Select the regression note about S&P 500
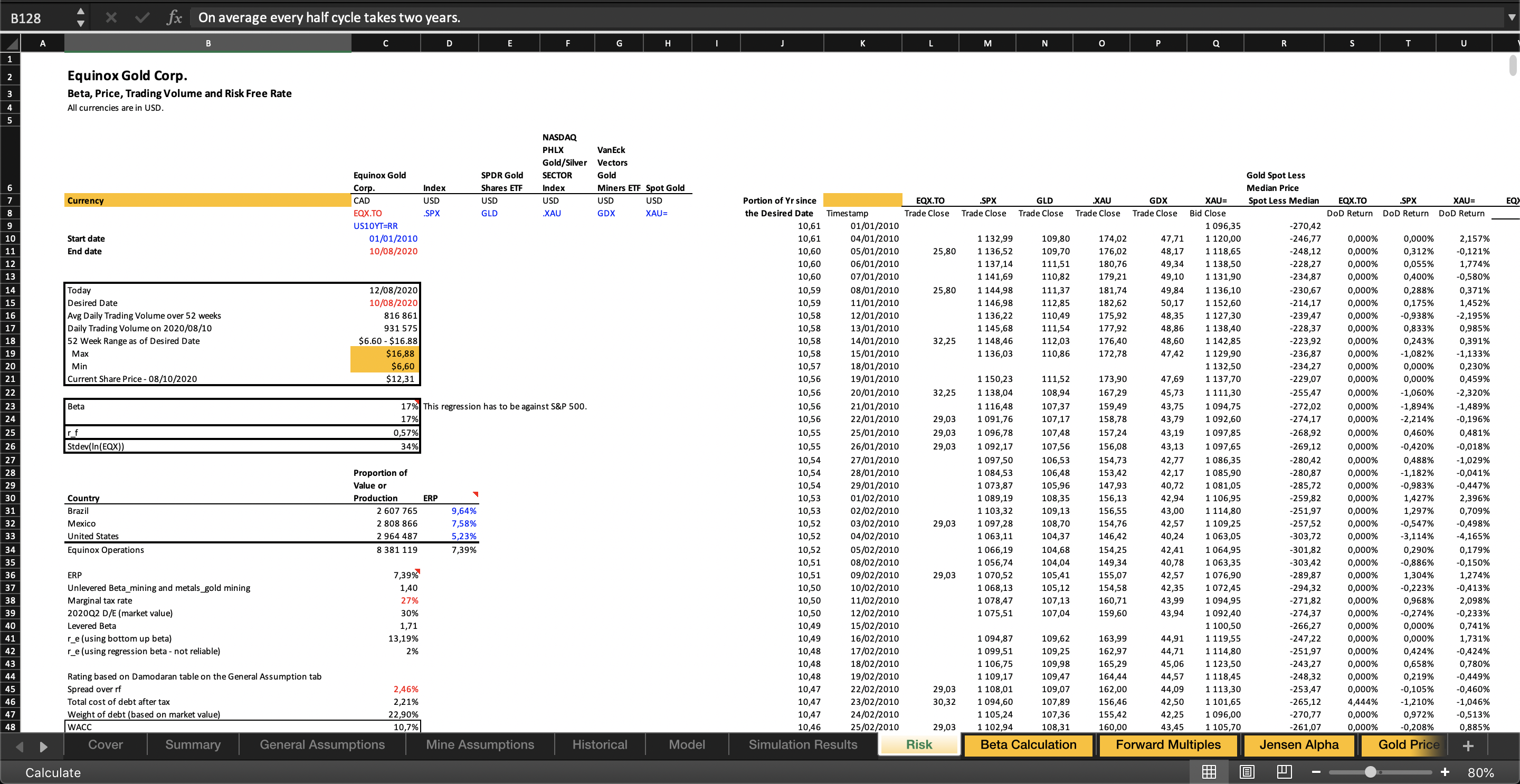 pyautogui.click(x=505, y=406)
